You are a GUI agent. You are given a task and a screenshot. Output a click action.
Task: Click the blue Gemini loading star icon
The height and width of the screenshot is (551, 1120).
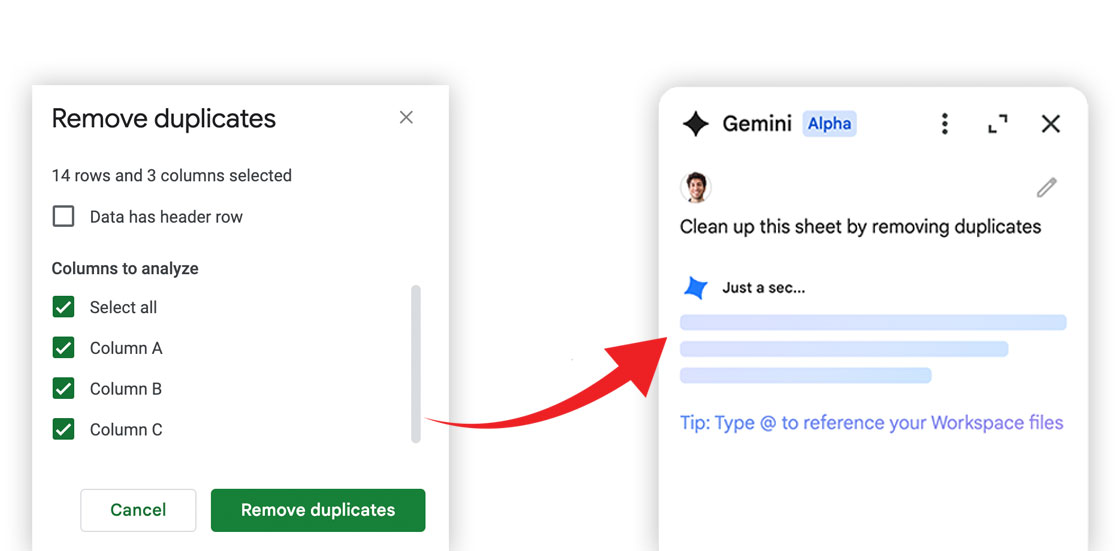(696, 288)
